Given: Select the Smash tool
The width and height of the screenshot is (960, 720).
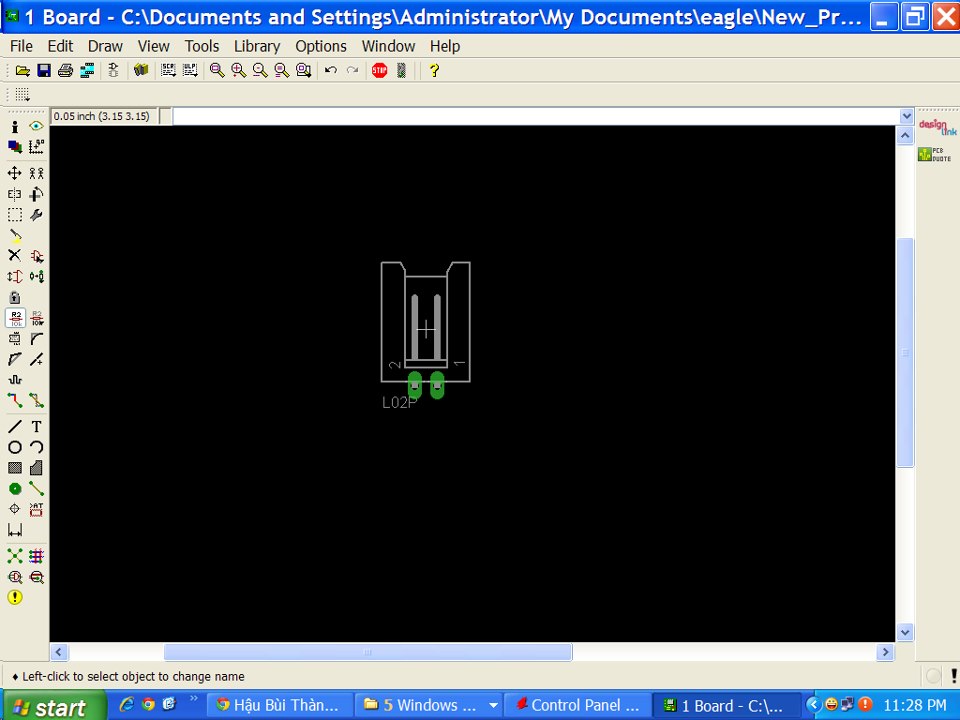Looking at the screenshot, I should pos(15,339).
